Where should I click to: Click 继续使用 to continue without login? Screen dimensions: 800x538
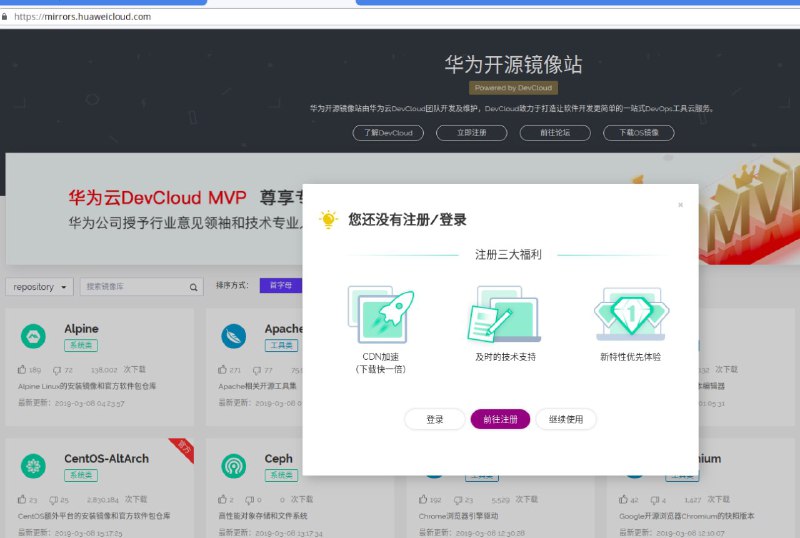[x=566, y=419]
